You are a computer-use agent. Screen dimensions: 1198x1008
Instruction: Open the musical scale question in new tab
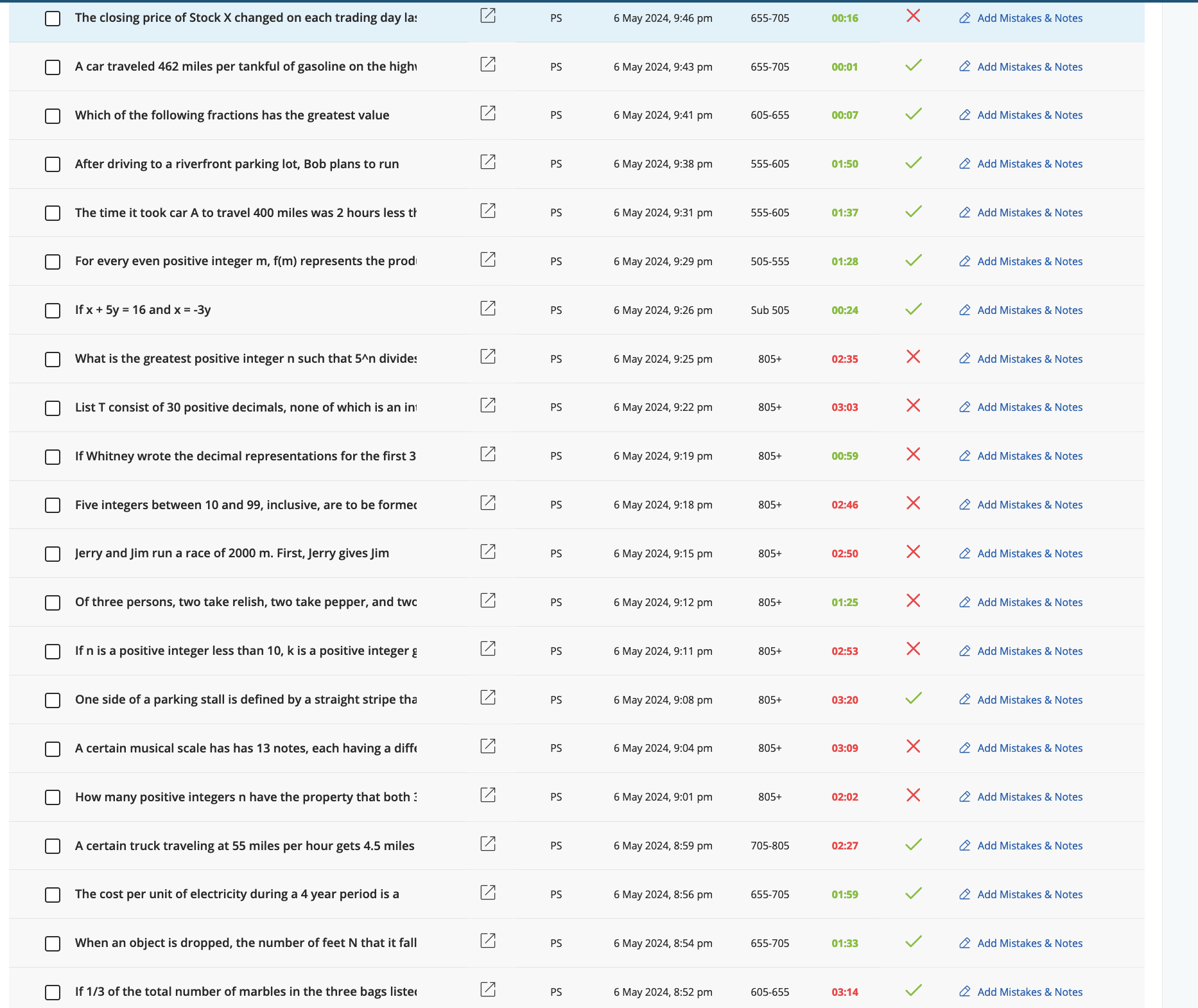pos(487,747)
